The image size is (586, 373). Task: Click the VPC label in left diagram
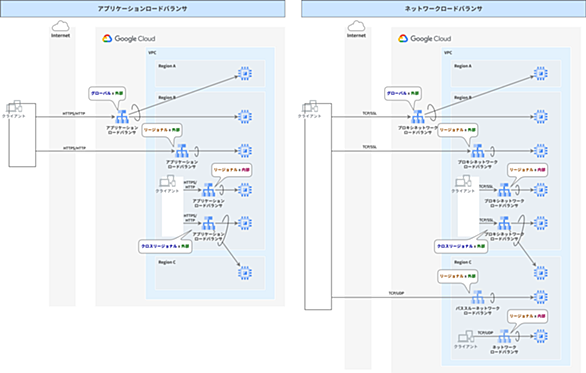click(x=152, y=53)
